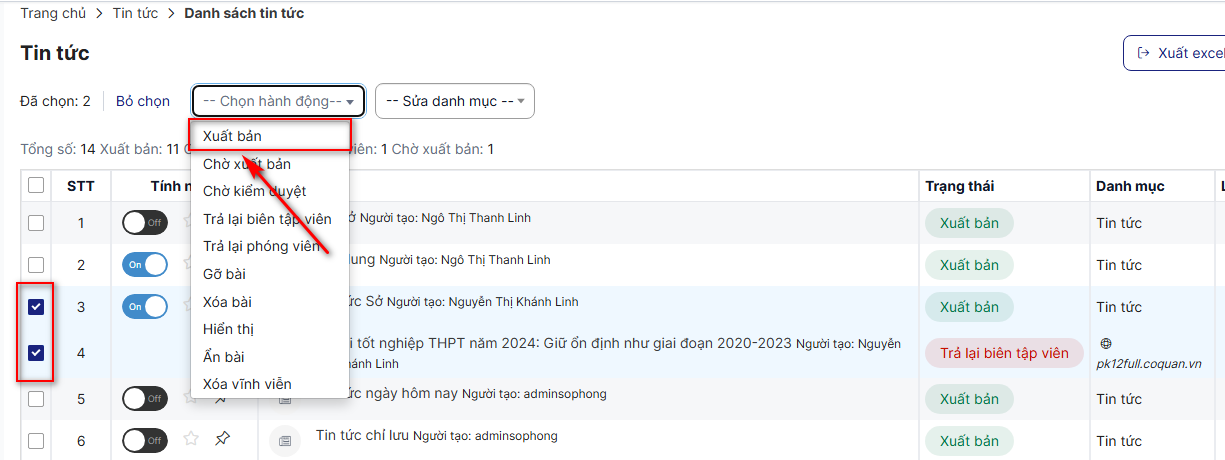Click the globe icon above pk12full.coquan.vn
Image resolution: width=1225 pixels, height=460 pixels.
1105,343
